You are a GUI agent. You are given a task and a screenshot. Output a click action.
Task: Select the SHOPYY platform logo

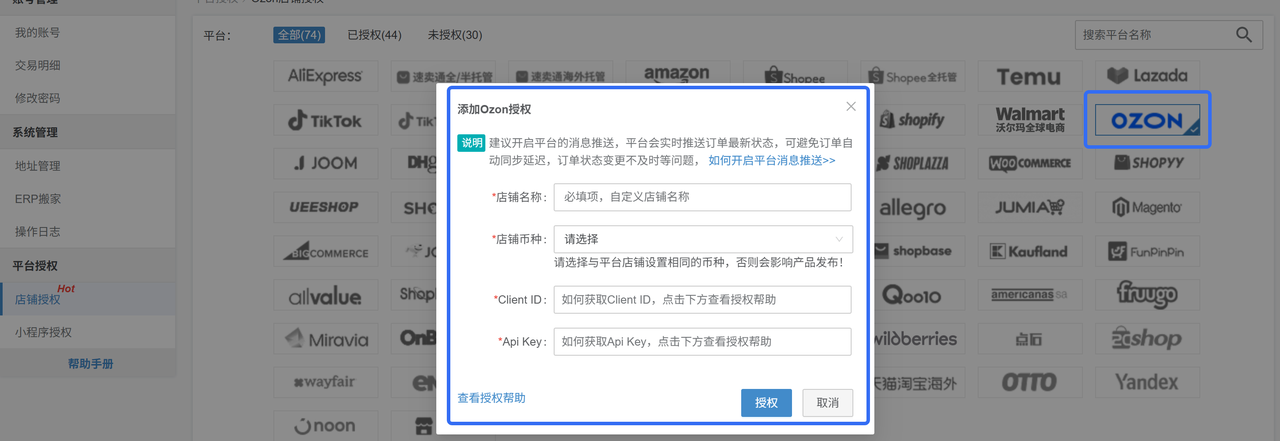point(1147,164)
